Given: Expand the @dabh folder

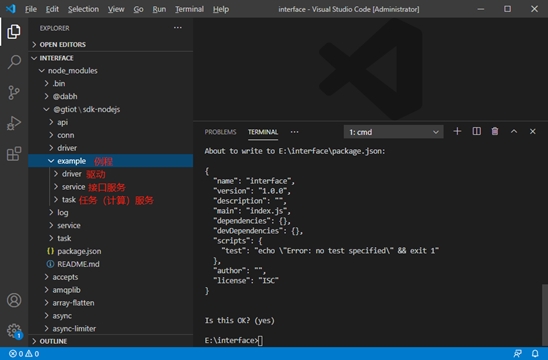Looking at the screenshot, I should pyautogui.click(x=110, y=96).
